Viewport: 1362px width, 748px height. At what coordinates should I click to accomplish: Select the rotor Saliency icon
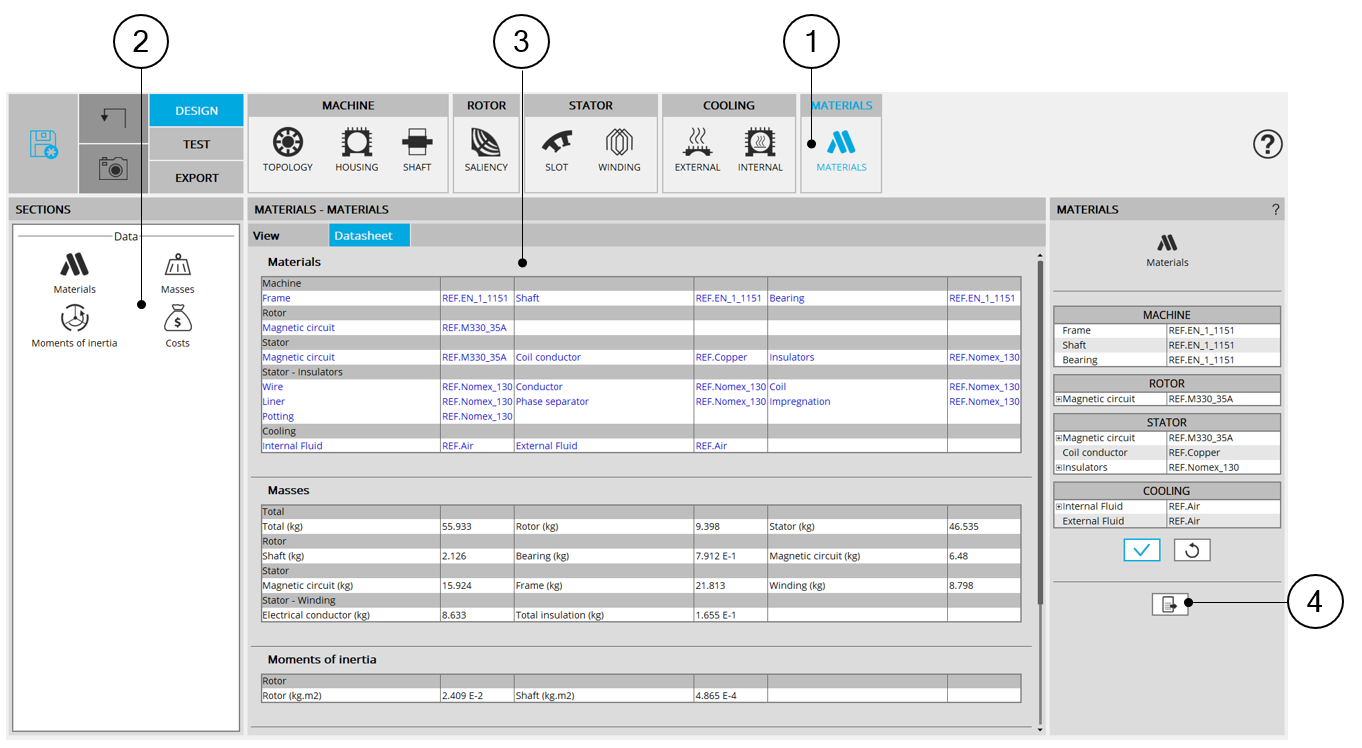[x=486, y=143]
